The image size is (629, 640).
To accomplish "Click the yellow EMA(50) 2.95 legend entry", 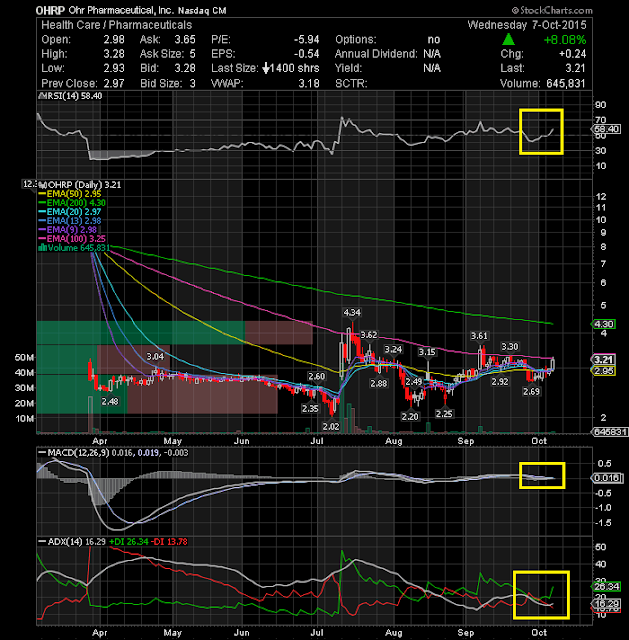I will [x=69, y=194].
